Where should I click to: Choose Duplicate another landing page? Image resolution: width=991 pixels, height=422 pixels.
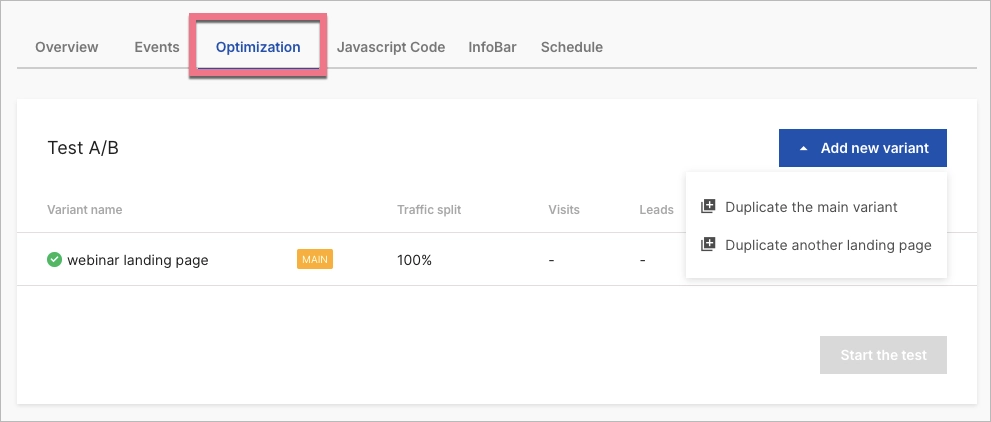click(x=828, y=245)
